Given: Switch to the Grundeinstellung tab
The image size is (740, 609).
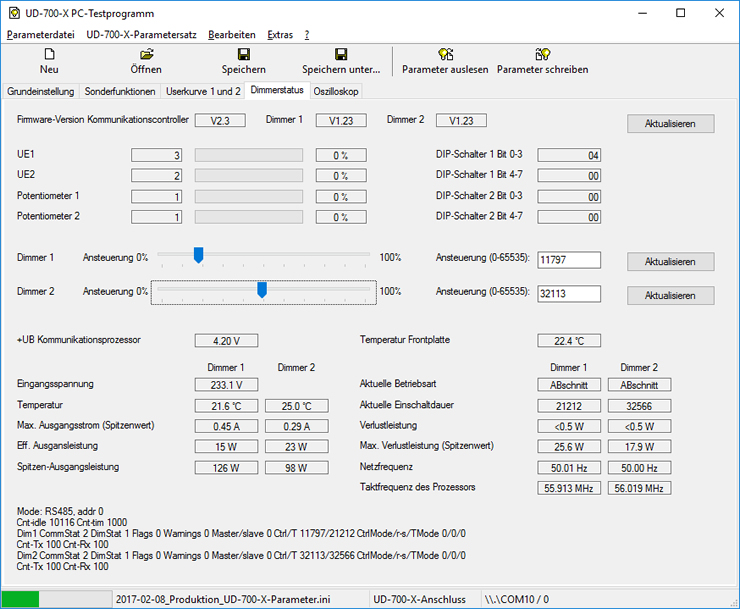Looking at the screenshot, I should [x=40, y=91].
